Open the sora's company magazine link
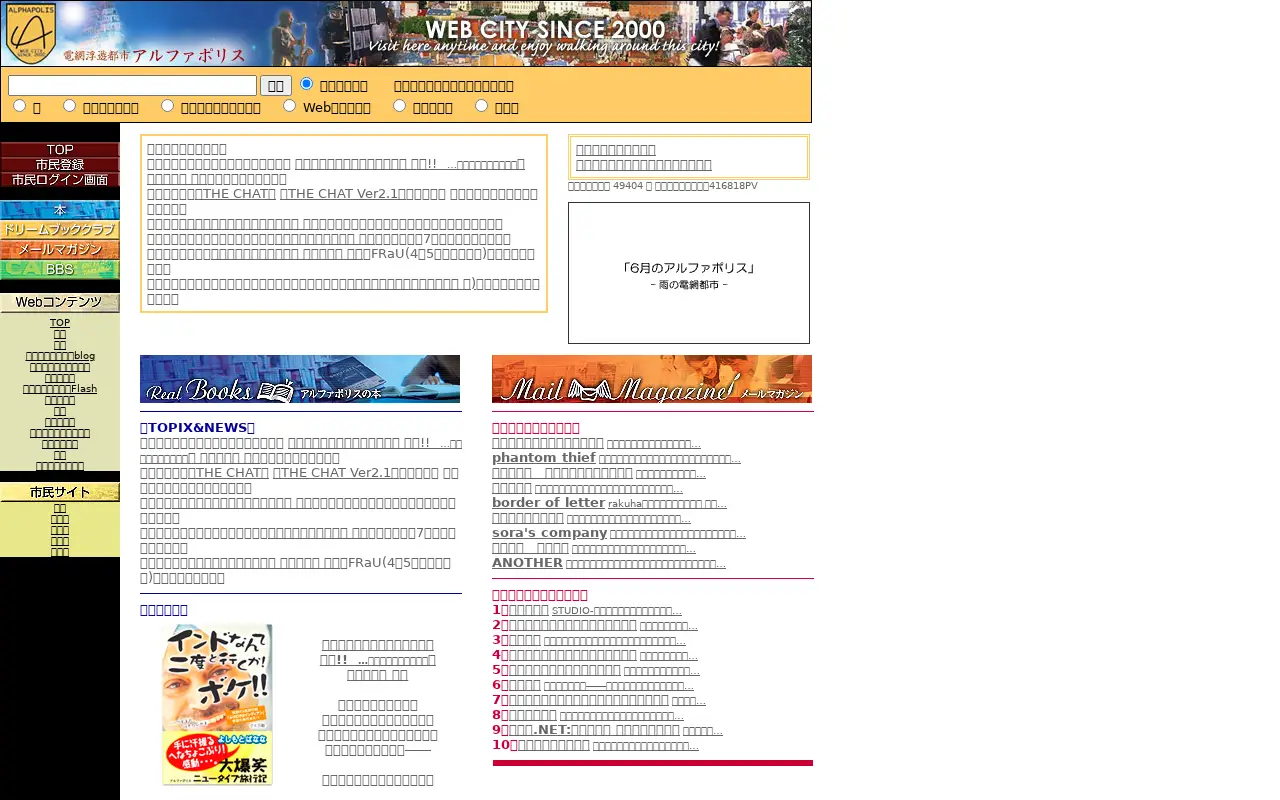This screenshot has height=800, width=1280. tap(549, 533)
